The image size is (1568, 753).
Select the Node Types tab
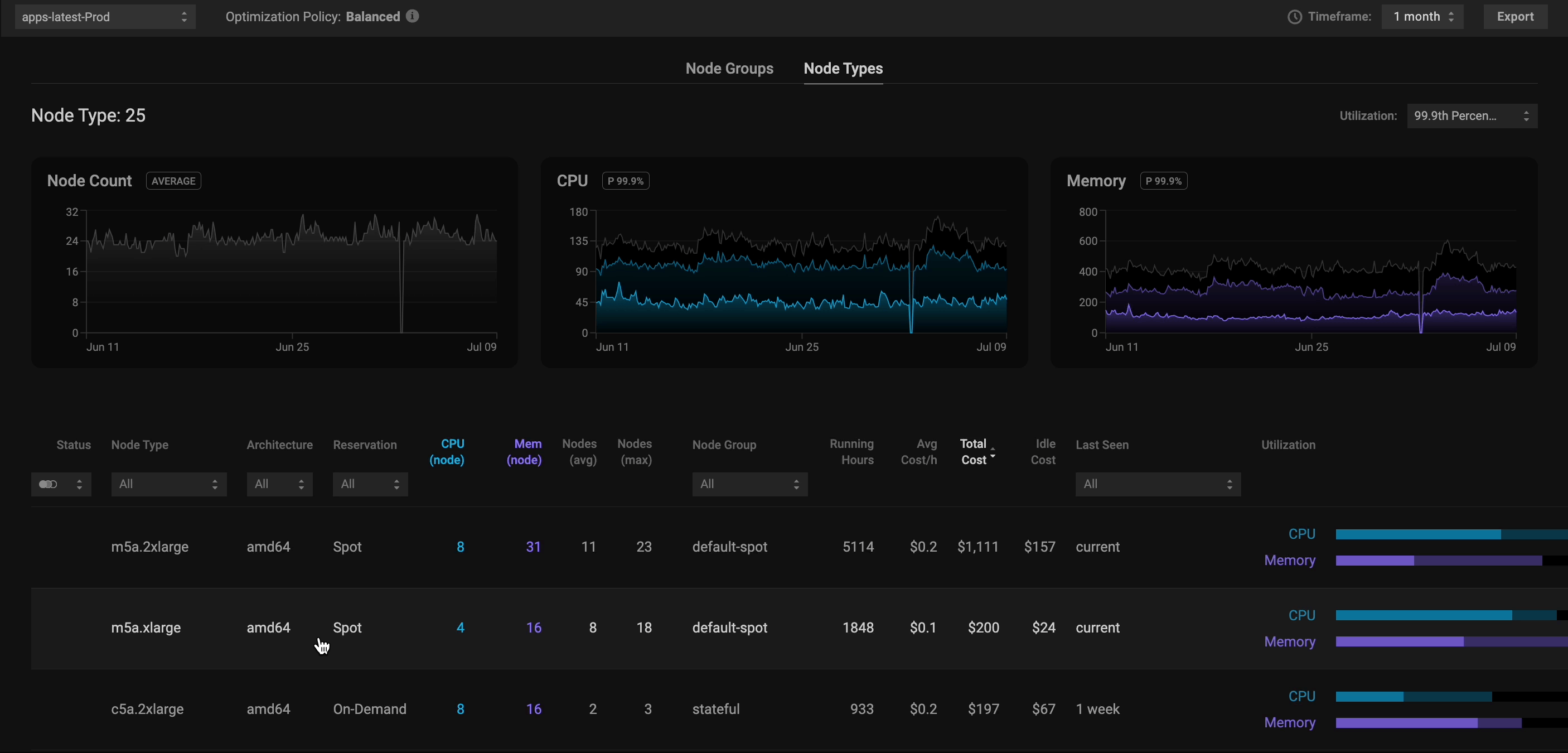pos(843,69)
